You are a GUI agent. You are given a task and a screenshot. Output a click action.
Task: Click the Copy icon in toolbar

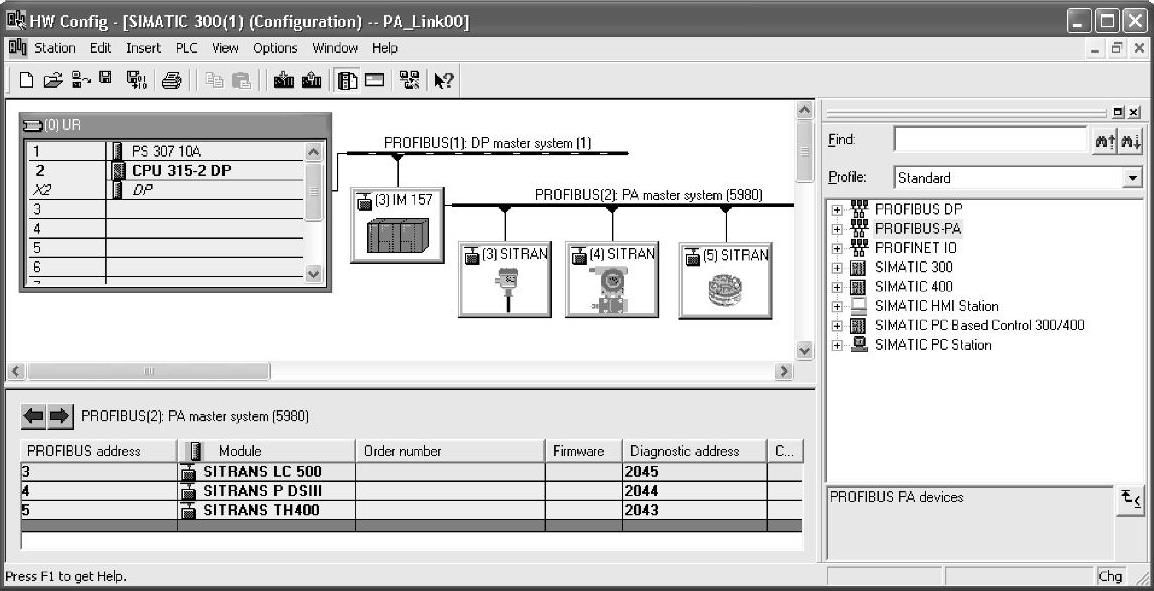pyautogui.click(x=214, y=81)
